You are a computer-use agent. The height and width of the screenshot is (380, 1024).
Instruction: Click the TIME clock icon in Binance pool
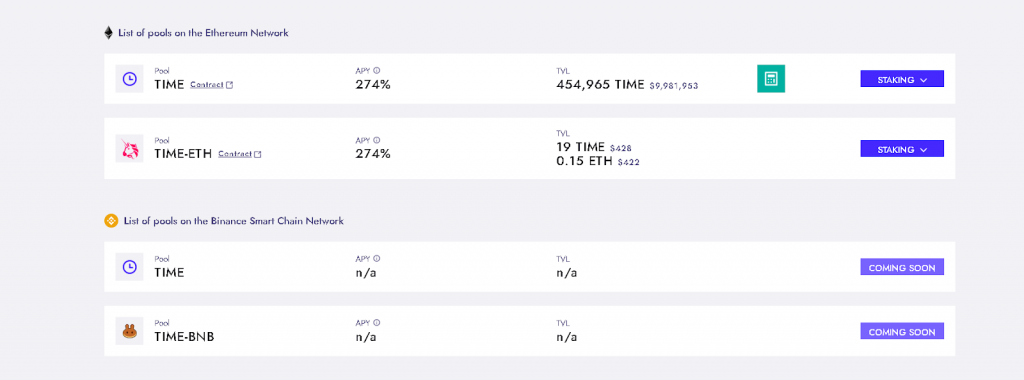click(x=129, y=266)
